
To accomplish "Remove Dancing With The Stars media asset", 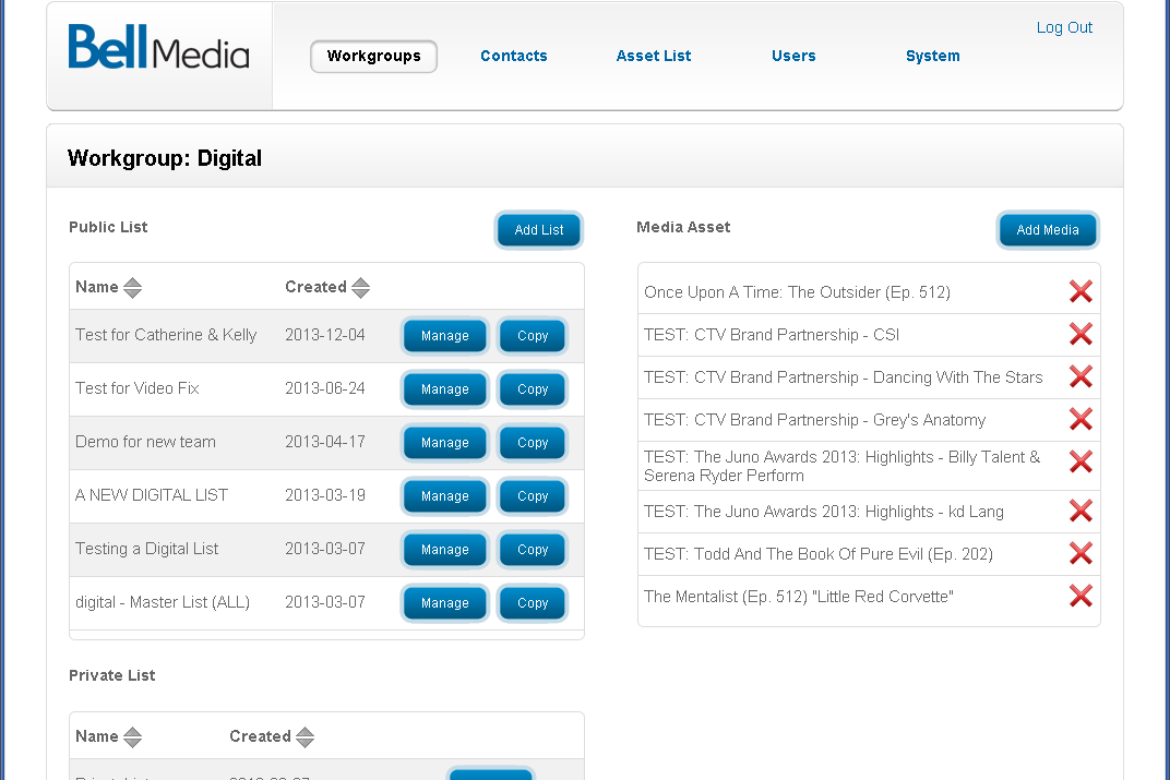I will click(1080, 376).
